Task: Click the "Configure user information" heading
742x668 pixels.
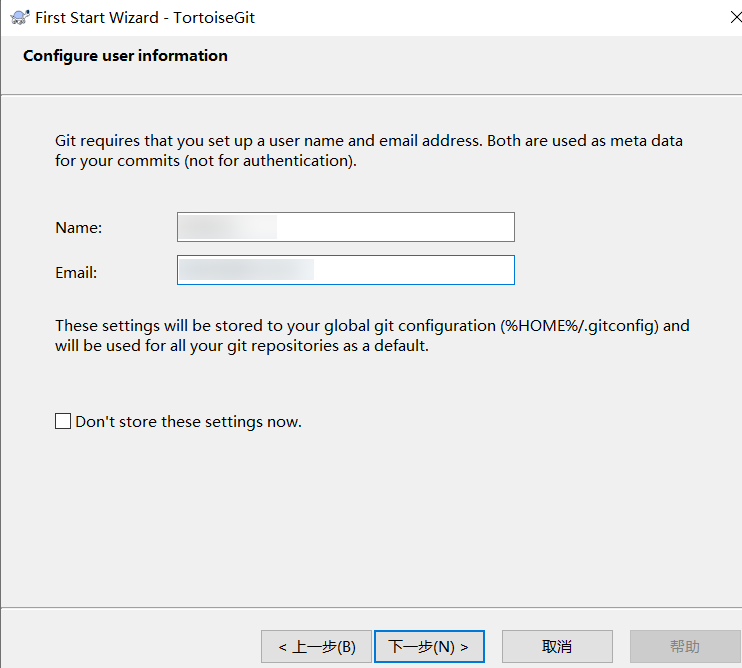Action: 125,56
